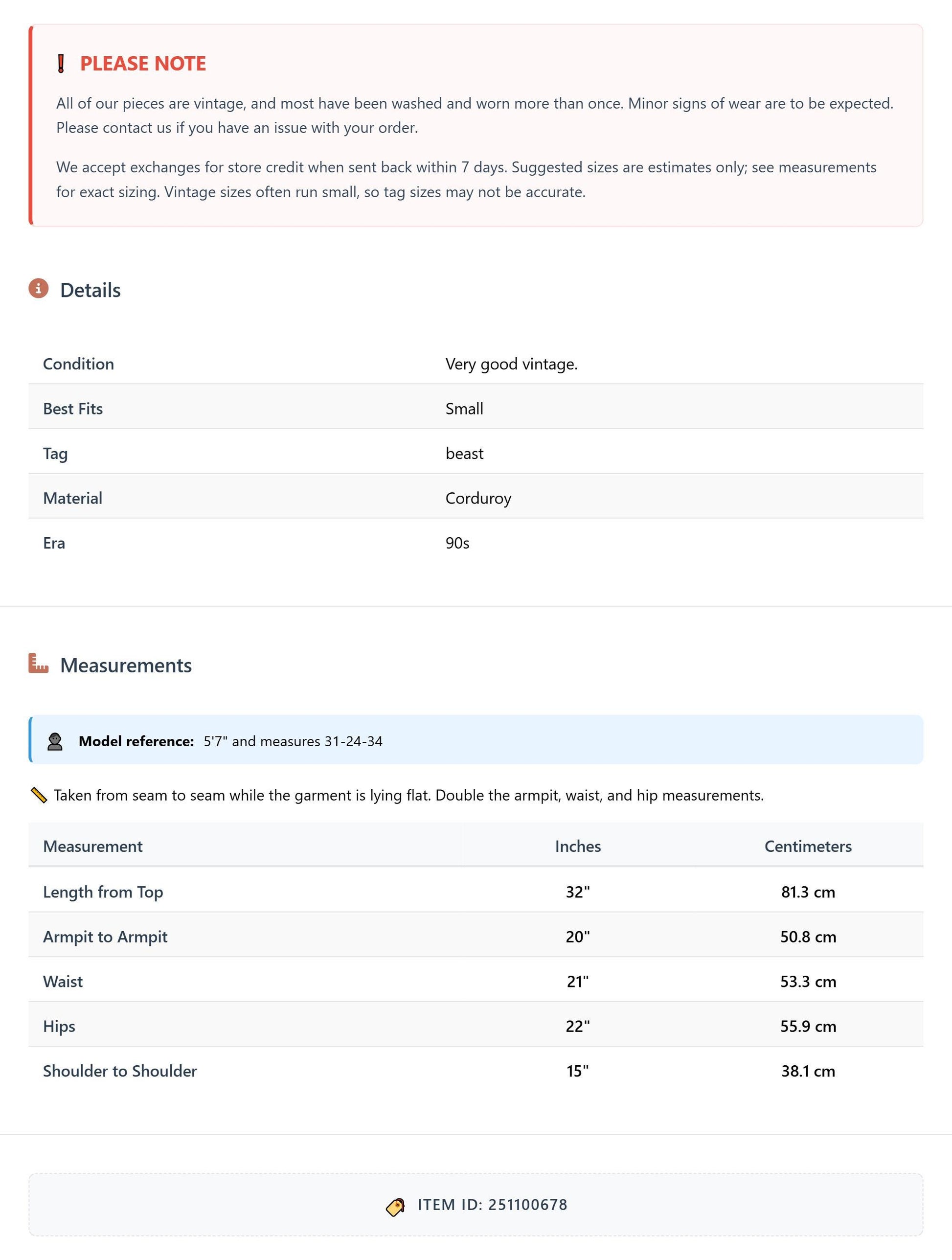Viewport: 952px width, 1260px height.
Task: Click the Tag value beast
Action: tap(464, 454)
